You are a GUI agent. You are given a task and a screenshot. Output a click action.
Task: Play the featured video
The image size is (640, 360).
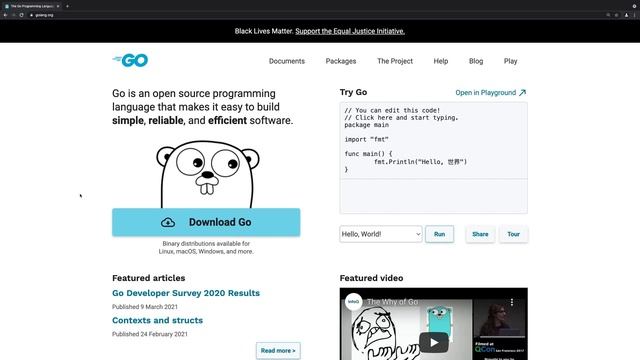click(433, 342)
